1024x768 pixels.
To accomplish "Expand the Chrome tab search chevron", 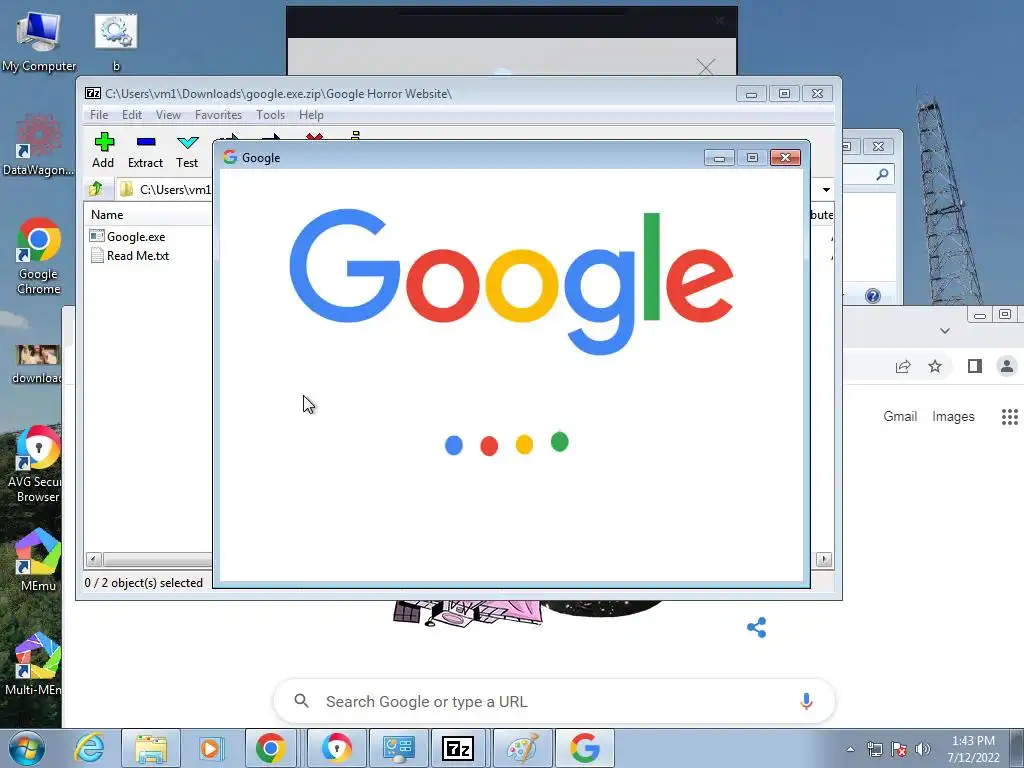I will click(944, 330).
